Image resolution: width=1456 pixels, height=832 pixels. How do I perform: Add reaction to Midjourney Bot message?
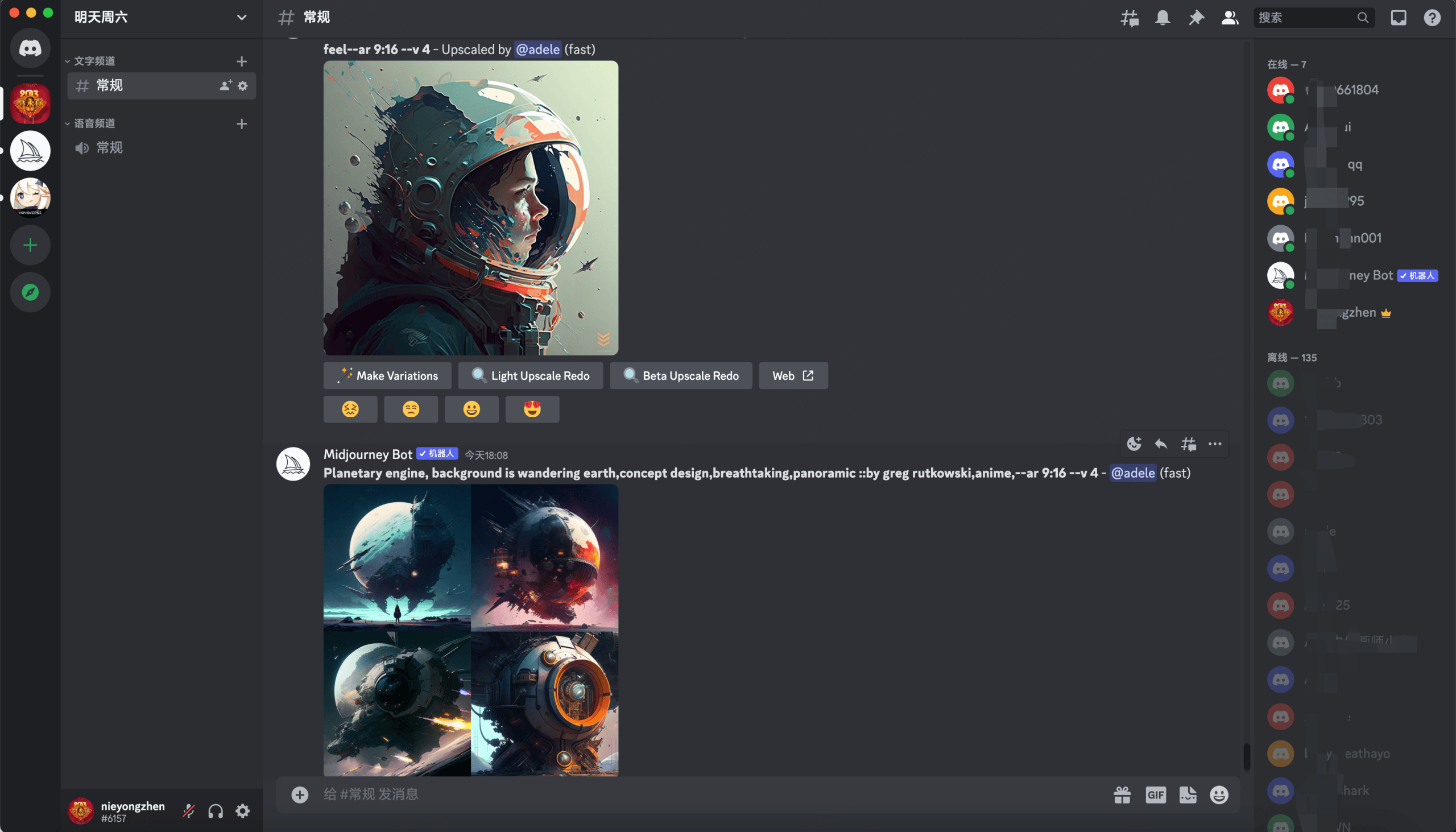pos(1134,444)
